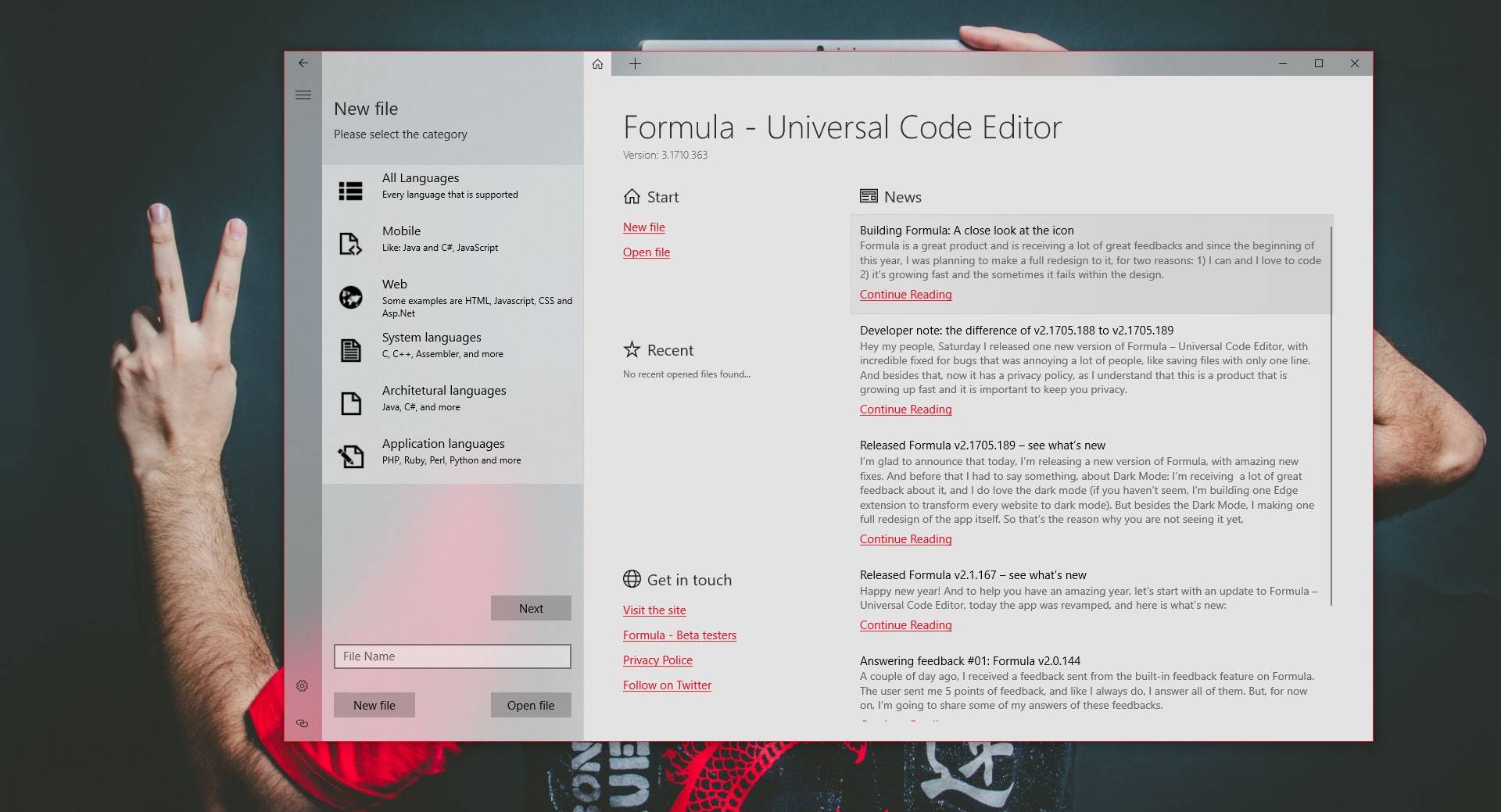Image resolution: width=1501 pixels, height=812 pixels.
Task: Choose the Mobile category icon
Action: (x=350, y=244)
